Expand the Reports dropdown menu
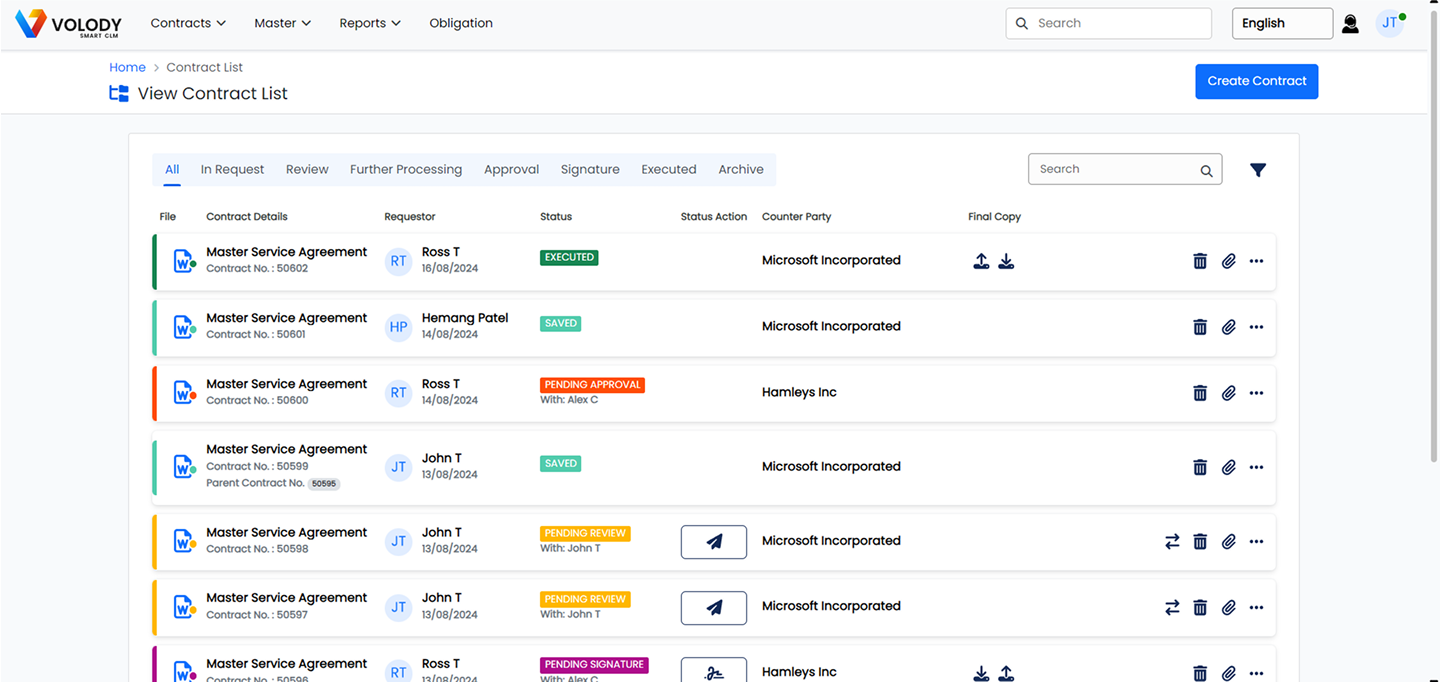The image size is (1440, 682). (x=369, y=23)
